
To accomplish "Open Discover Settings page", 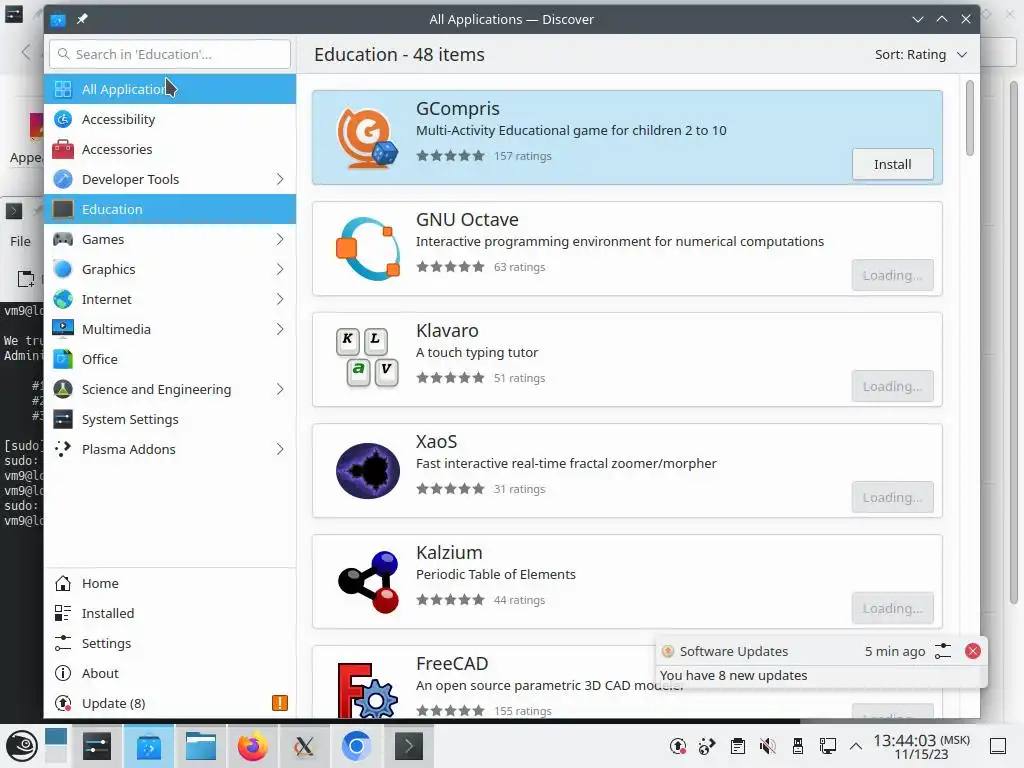I will 170,643.
